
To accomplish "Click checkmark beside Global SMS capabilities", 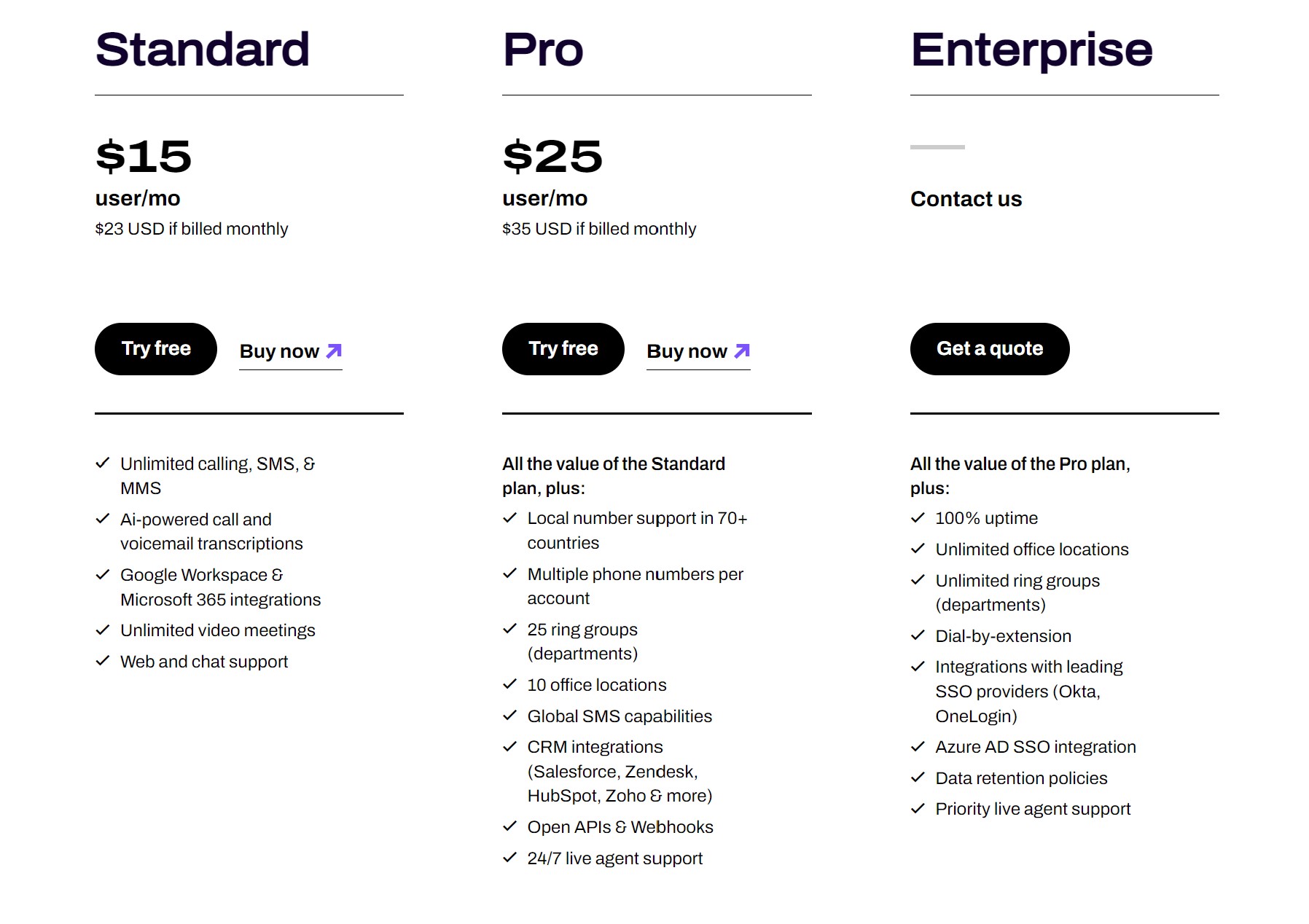I will pyautogui.click(x=509, y=716).
